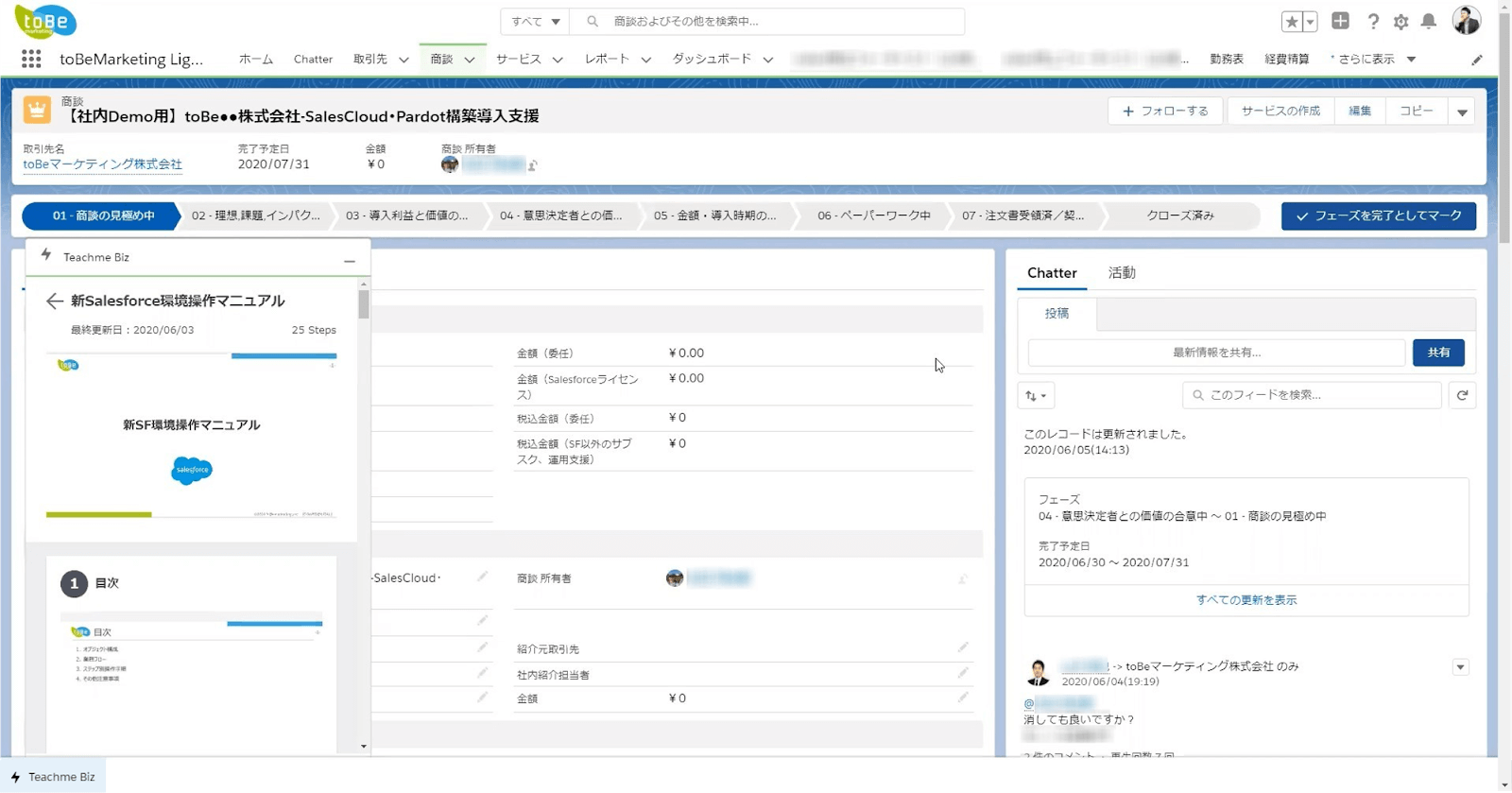The image size is (1512, 793).
Task: Open 勤務表 tab
Action: (1227, 60)
